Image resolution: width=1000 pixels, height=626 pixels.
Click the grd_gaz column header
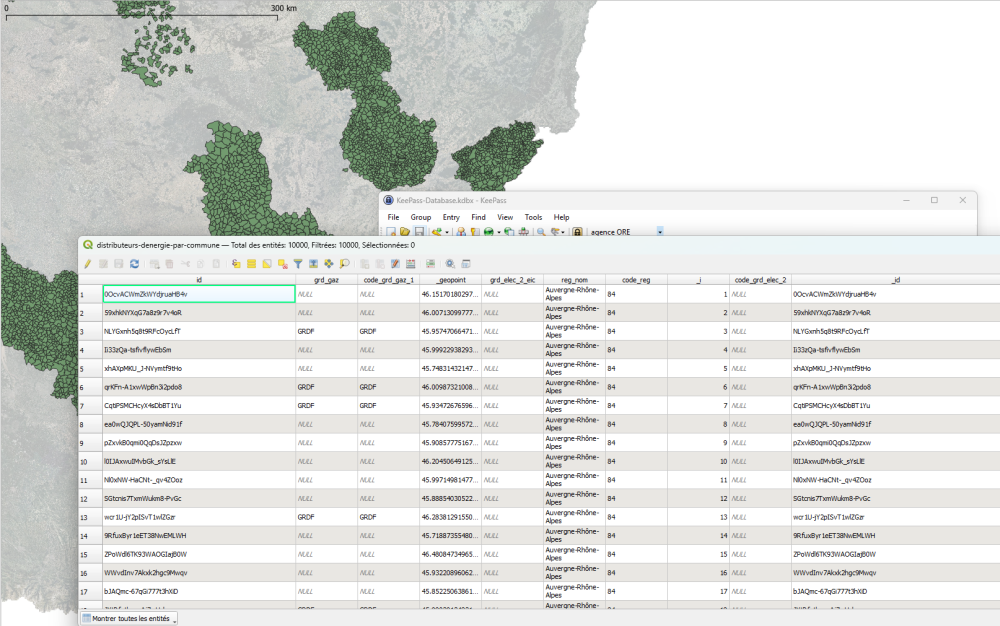click(326, 280)
